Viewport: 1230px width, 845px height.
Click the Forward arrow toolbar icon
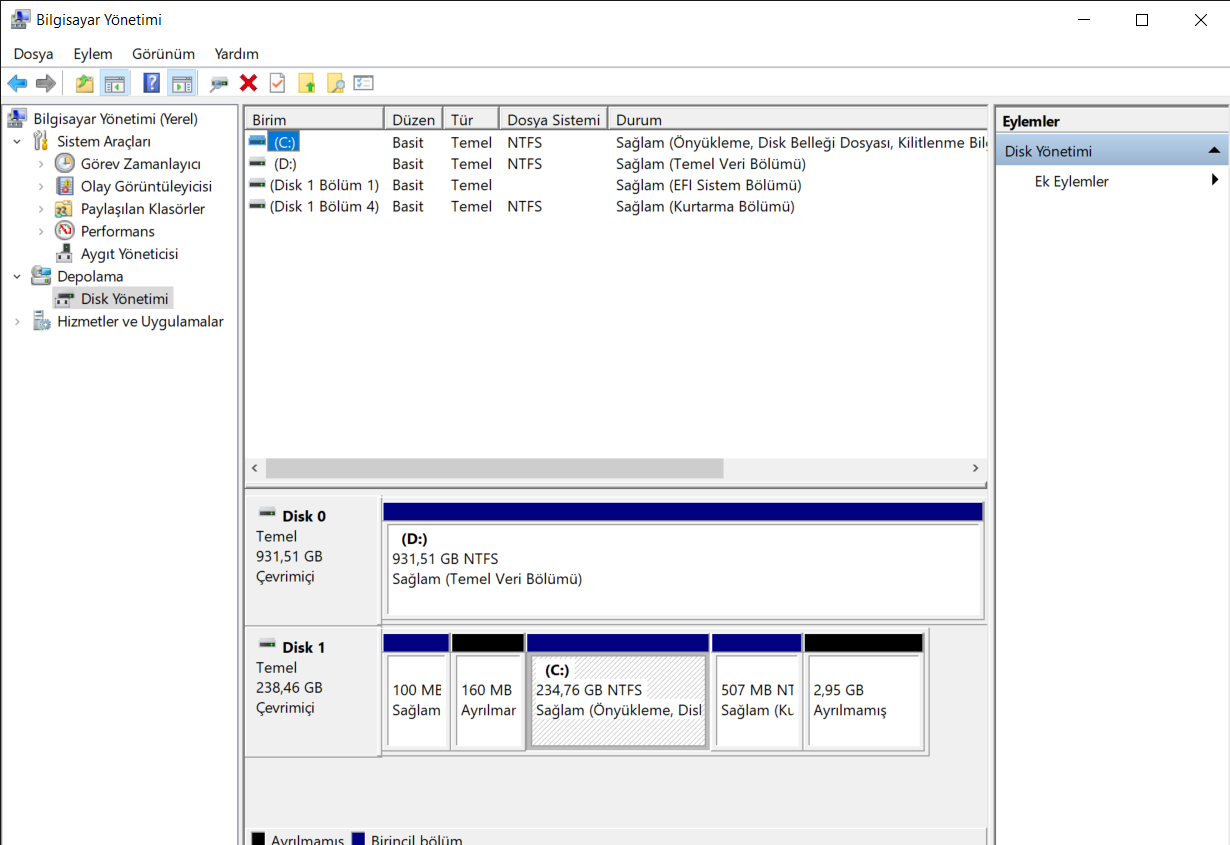point(45,83)
